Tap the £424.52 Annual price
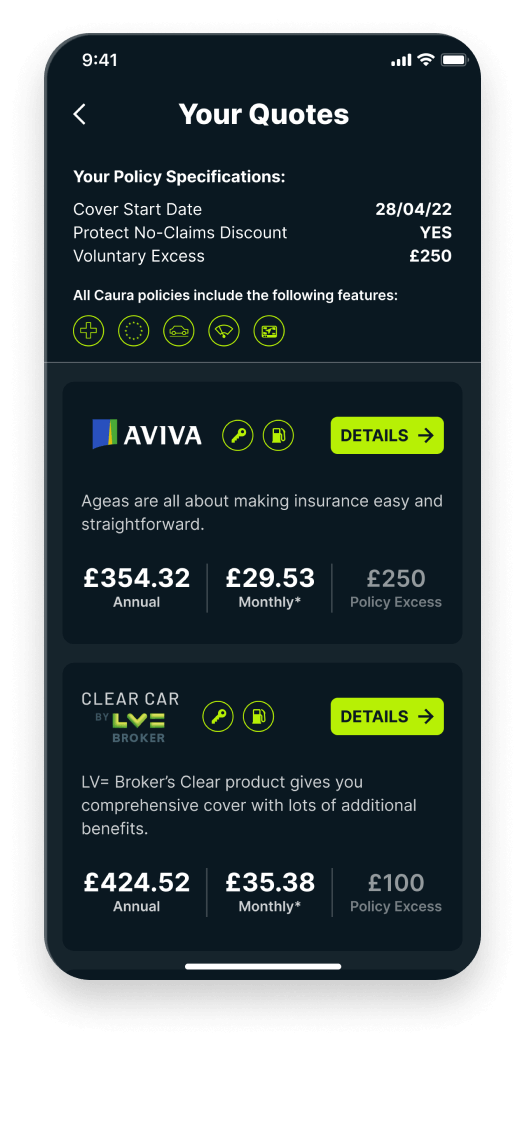The image size is (525, 1136). 136,891
